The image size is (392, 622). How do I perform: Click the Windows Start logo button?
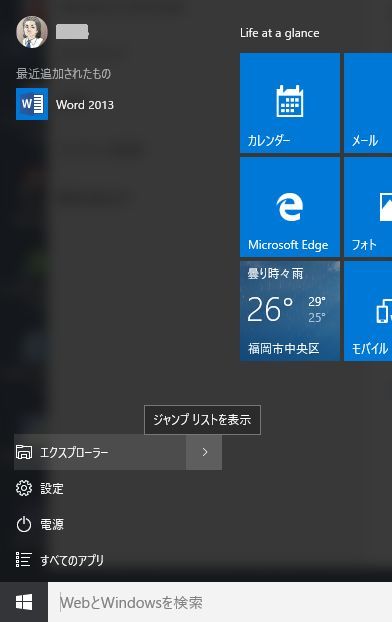[24, 602]
